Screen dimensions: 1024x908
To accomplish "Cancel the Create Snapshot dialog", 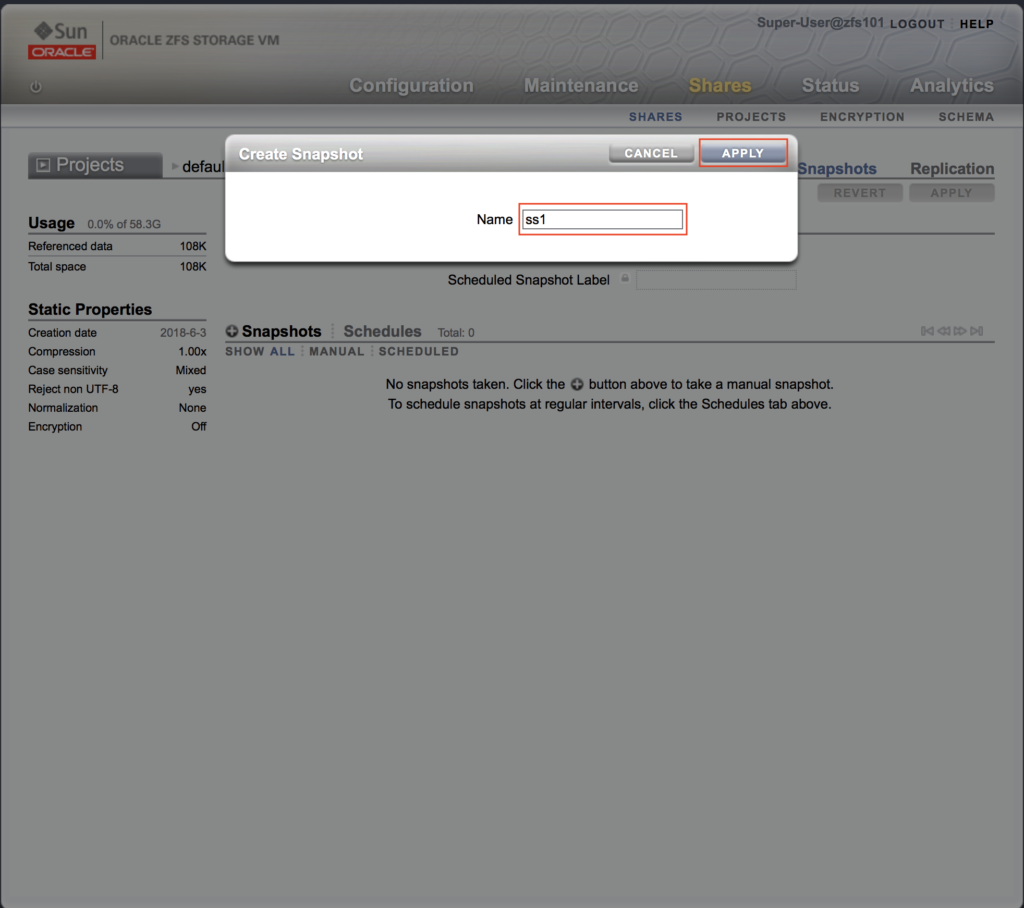I will pos(651,153).
